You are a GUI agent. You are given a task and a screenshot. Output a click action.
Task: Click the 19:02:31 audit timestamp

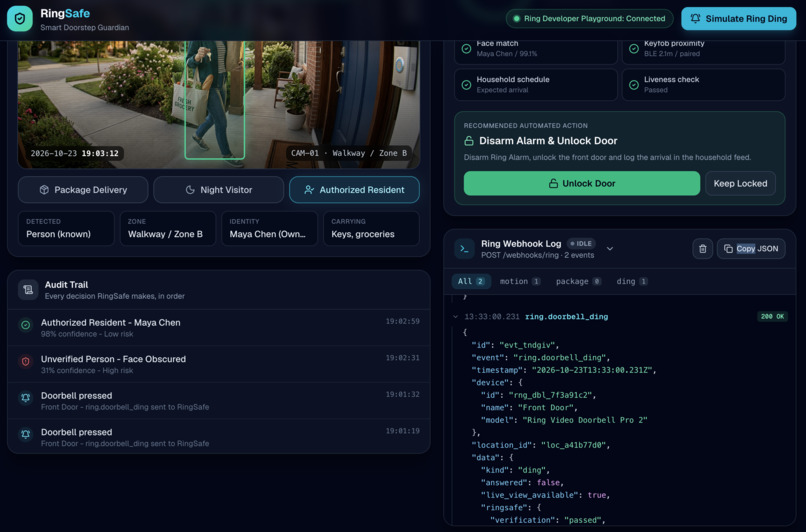402,358
